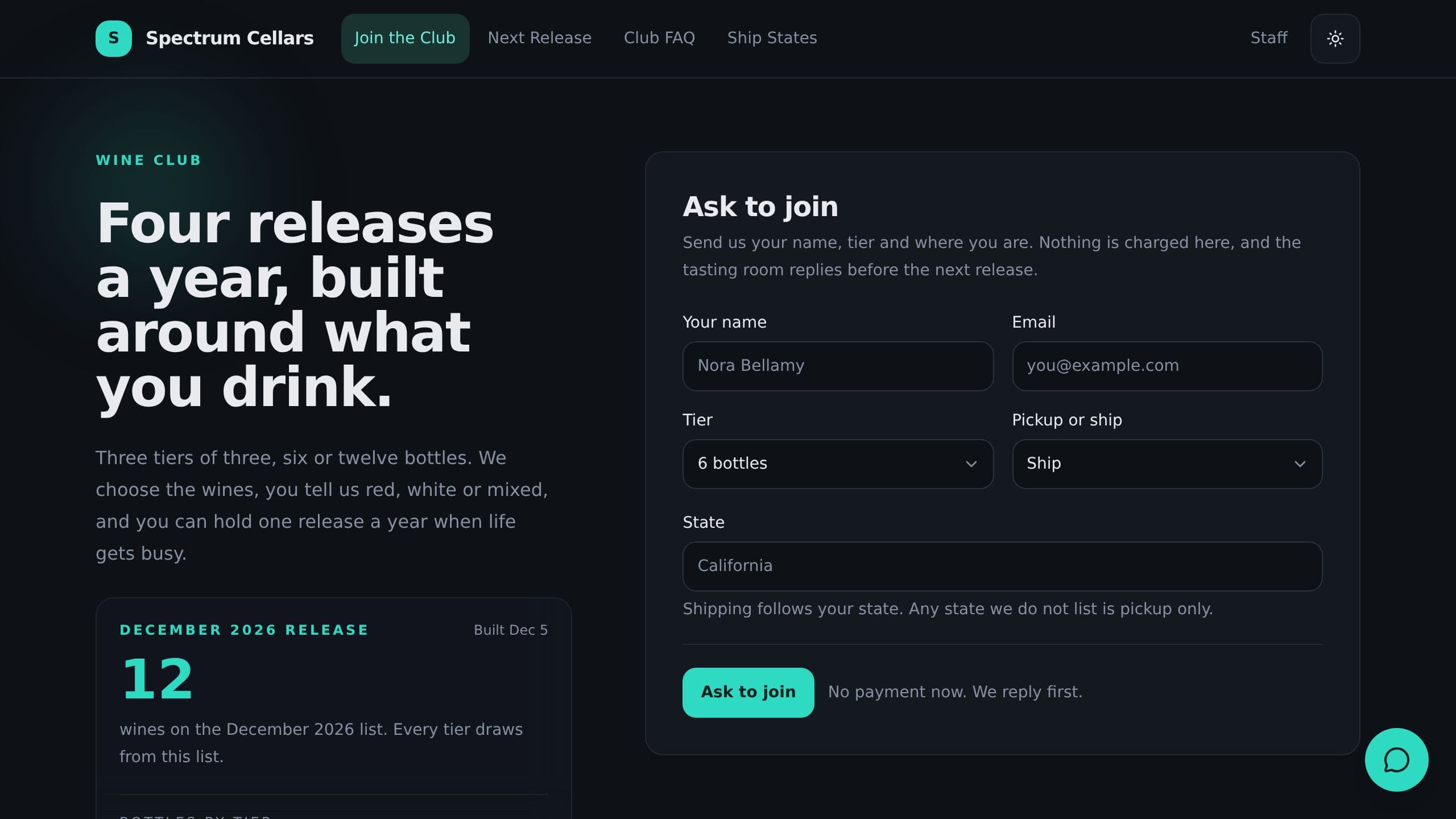Click the 12 wines count figure
Image resolution: width=1456 pixels, height=819 pixels.
tap(157, 679)
